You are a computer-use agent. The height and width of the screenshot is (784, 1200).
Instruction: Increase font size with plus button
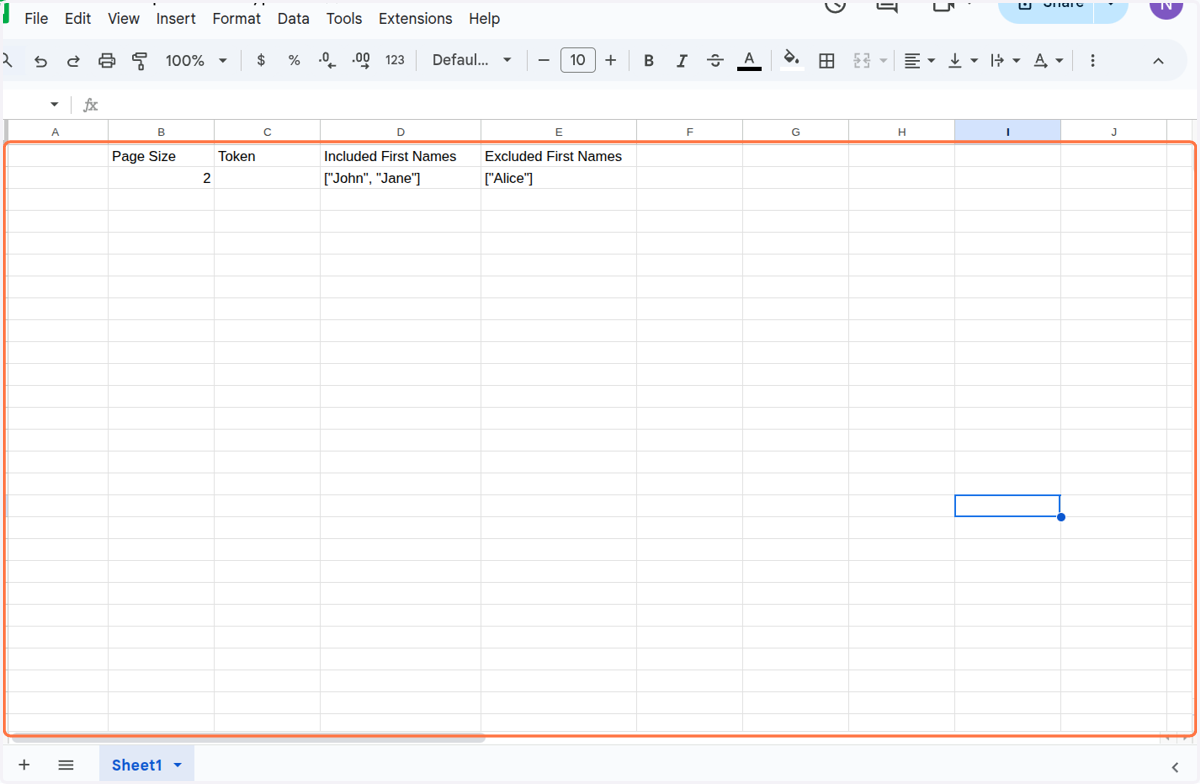(x=611, y=60)
